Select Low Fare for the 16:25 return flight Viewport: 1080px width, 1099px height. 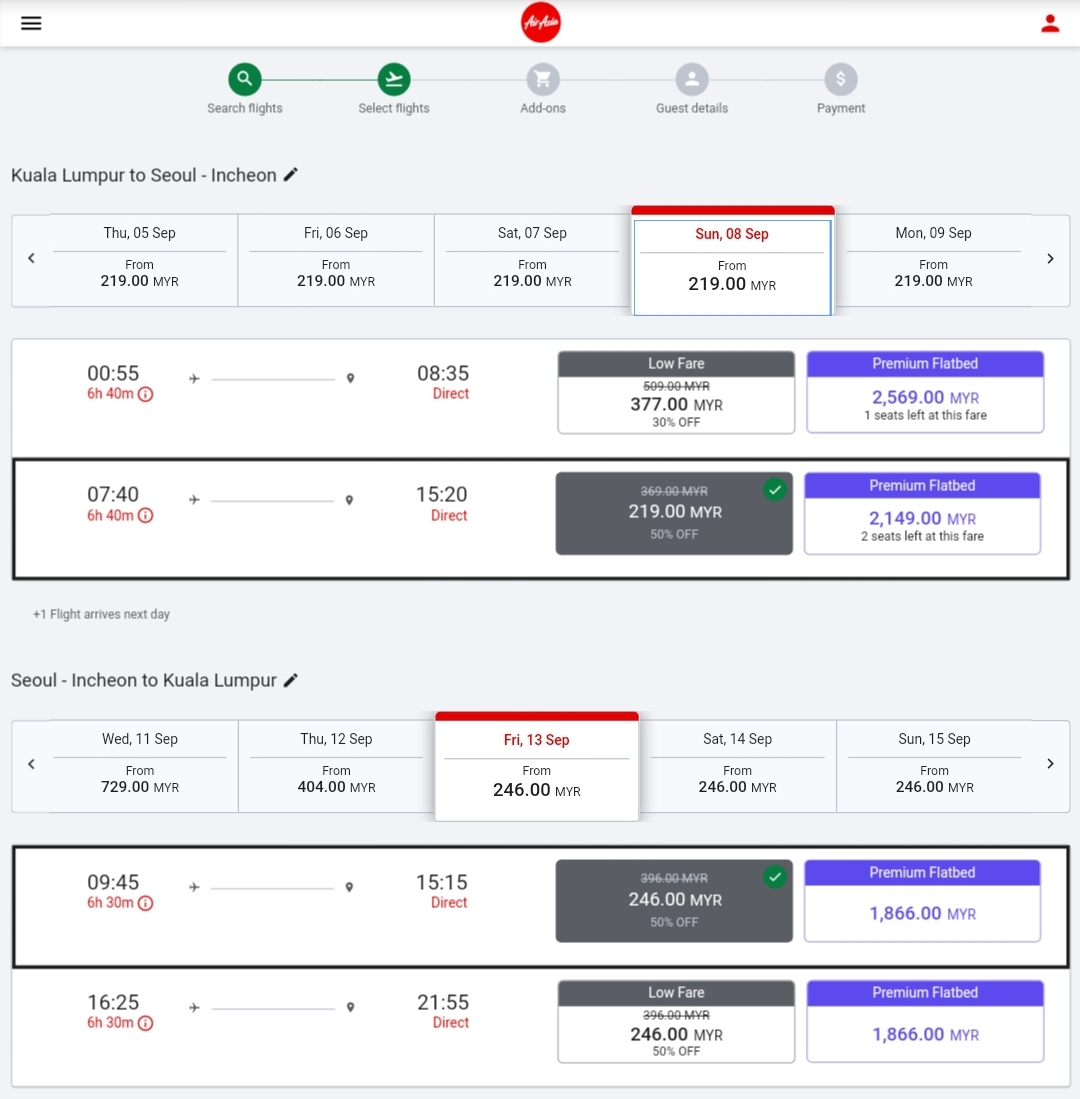676,1034
